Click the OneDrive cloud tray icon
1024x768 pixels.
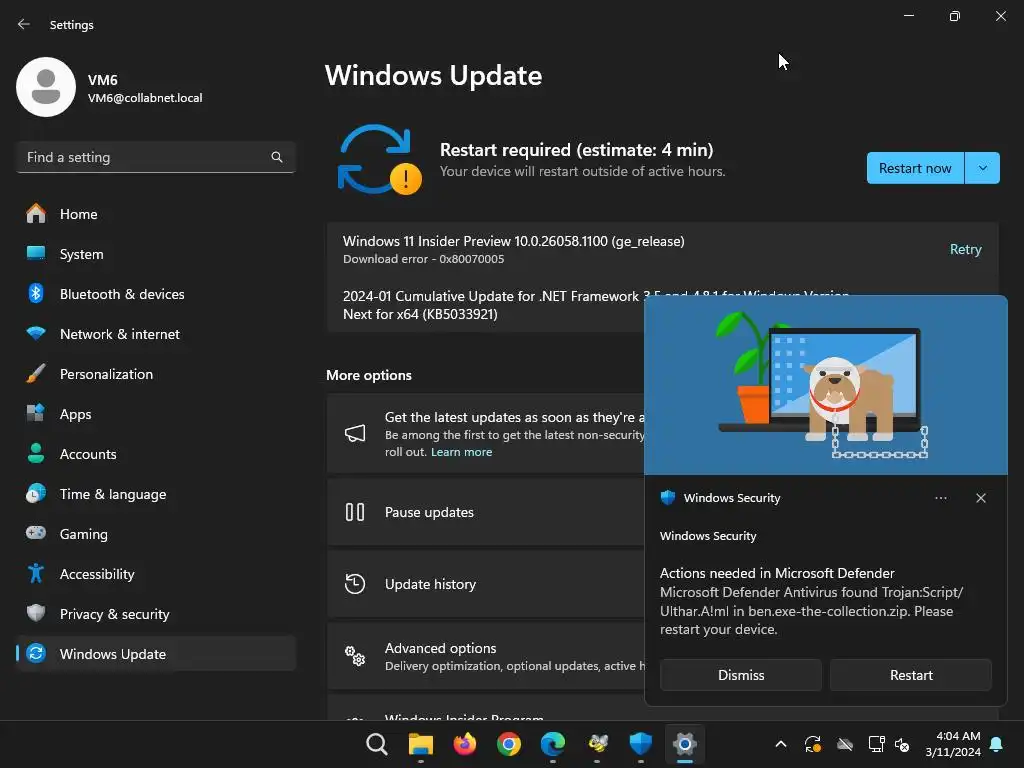844,744
